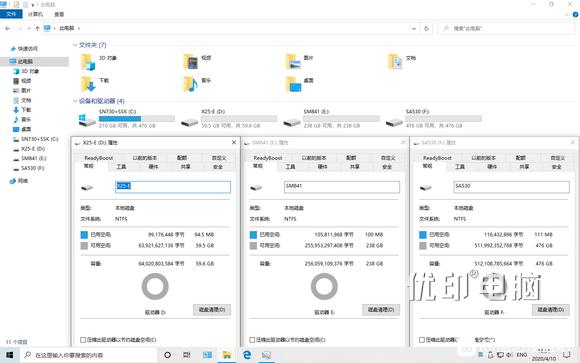Screen dimensions: 580x363
Task: Click the D: drive usage bar in main pane
Action: [x=239, y=118]
